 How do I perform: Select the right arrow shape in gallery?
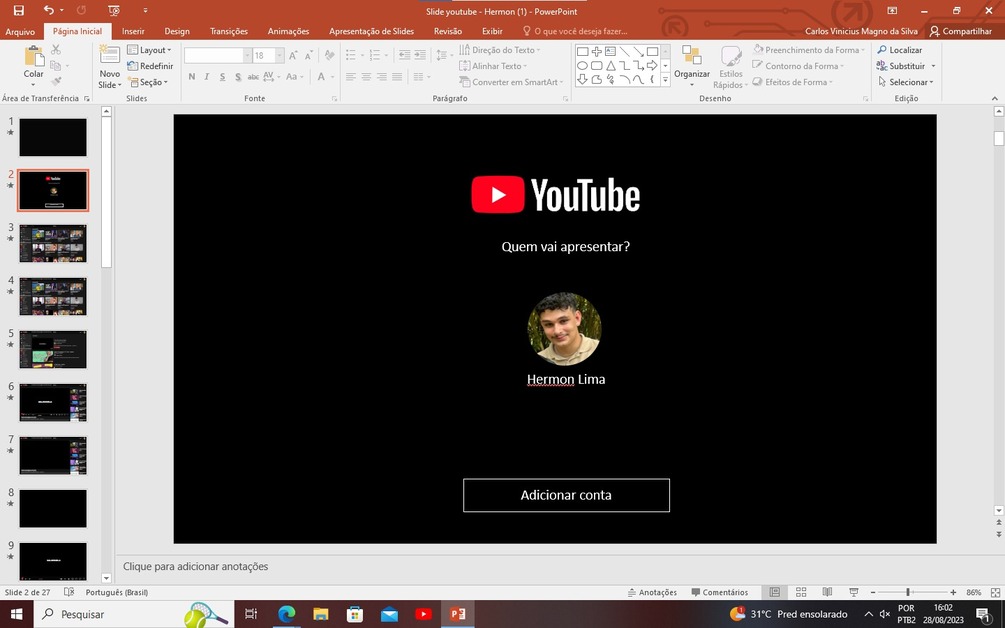(652, 65)
